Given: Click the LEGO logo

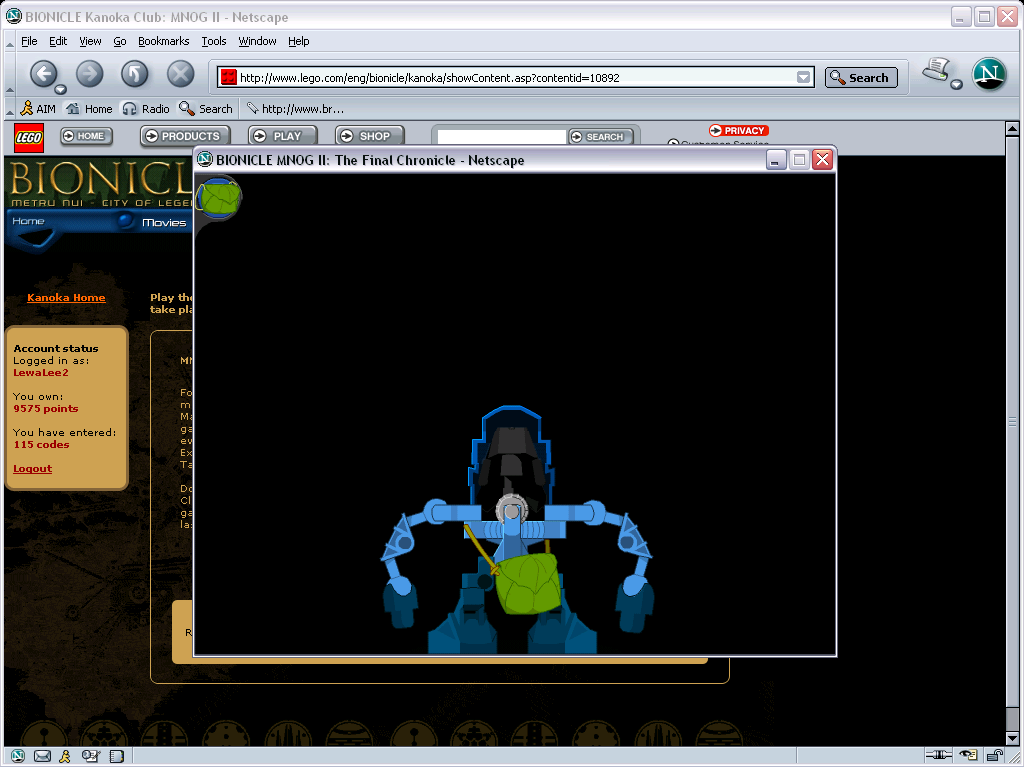Looking at the screenshot, I should tap(28, 137).
